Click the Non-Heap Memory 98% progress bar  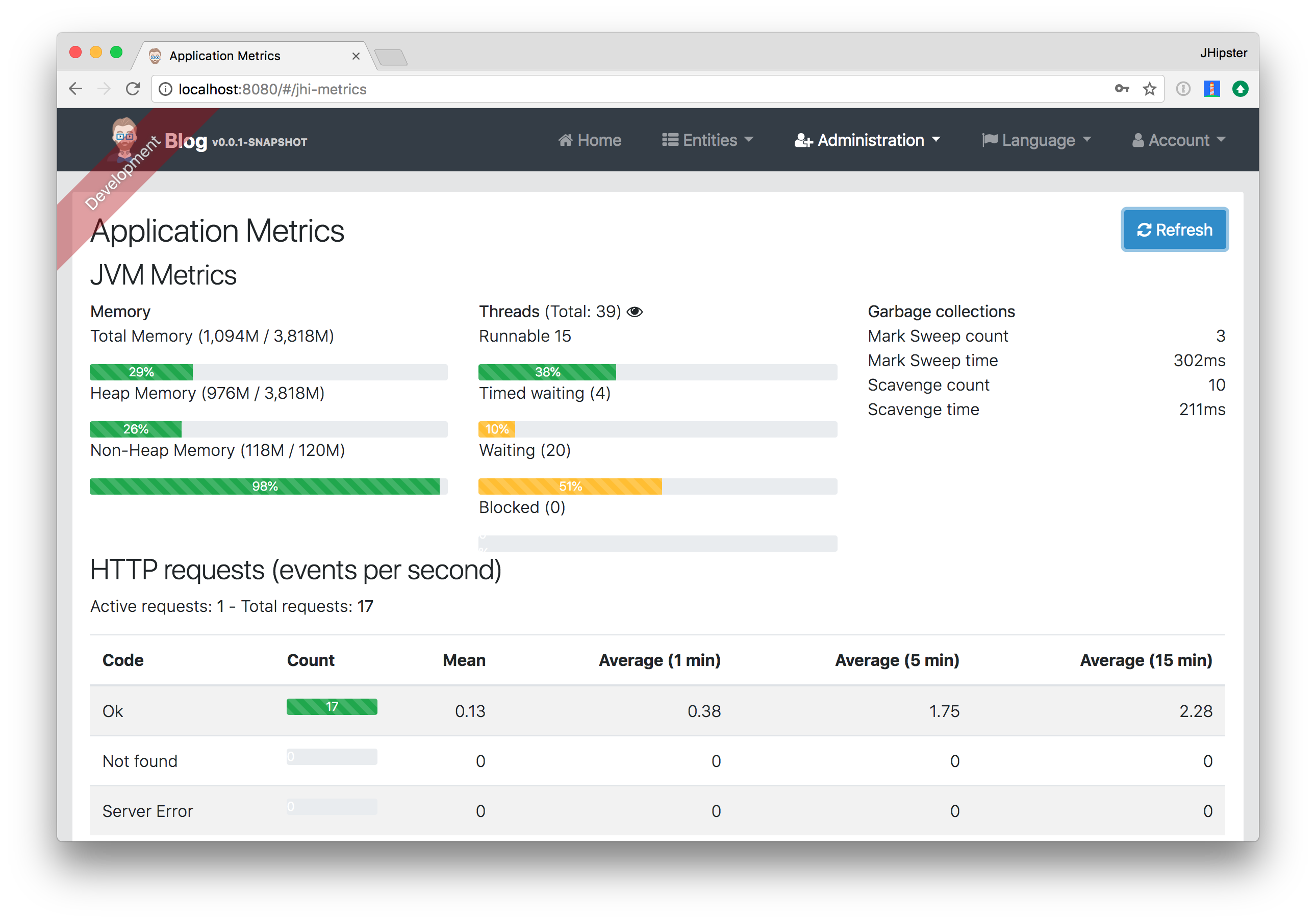[x=265, y=486]
